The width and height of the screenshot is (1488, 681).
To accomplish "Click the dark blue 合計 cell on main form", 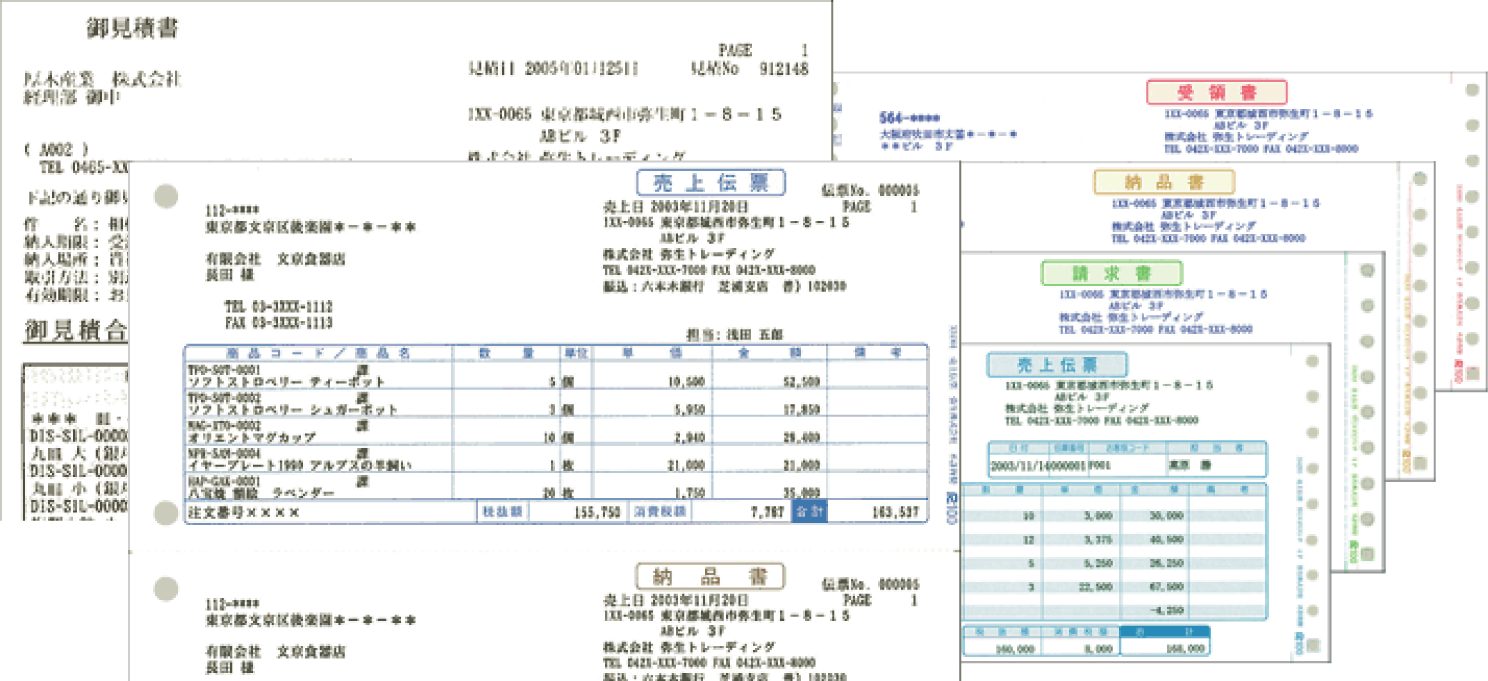I will click(x=809, y=513).
